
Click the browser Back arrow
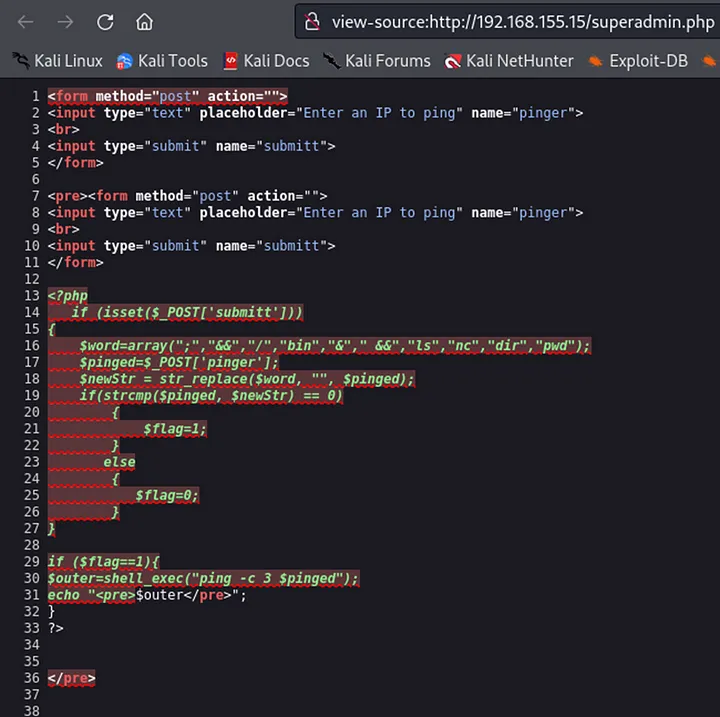(x=25, y=22)
